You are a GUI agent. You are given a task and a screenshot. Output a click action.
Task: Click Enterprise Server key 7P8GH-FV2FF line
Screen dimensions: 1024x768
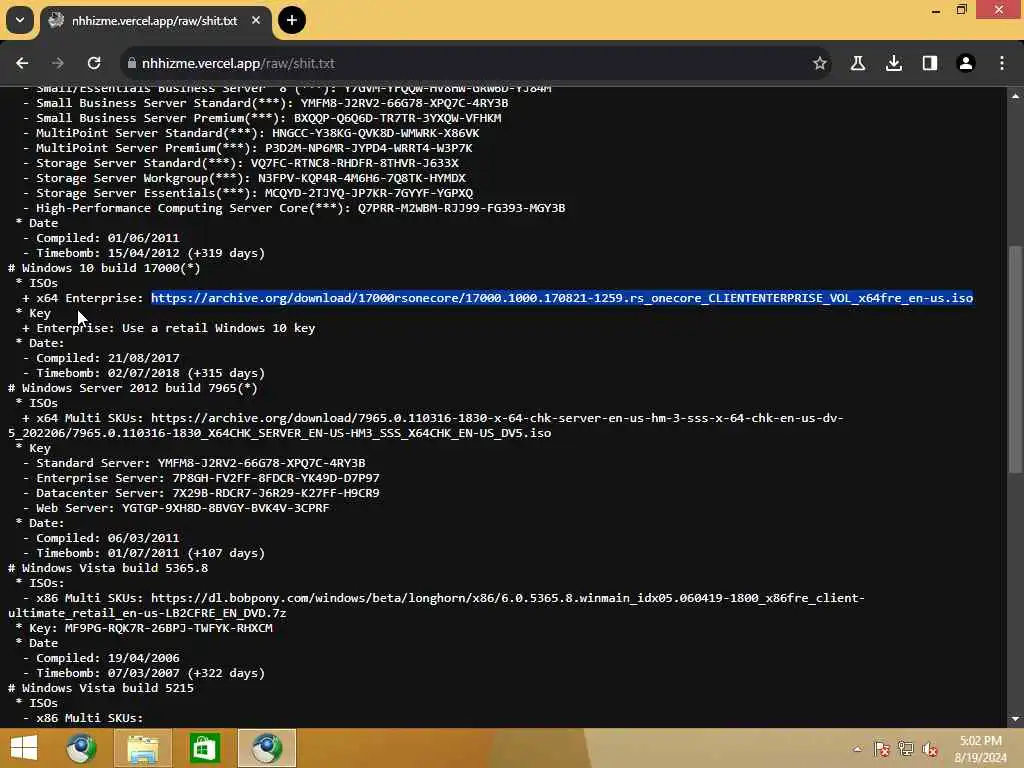(201, 478)
